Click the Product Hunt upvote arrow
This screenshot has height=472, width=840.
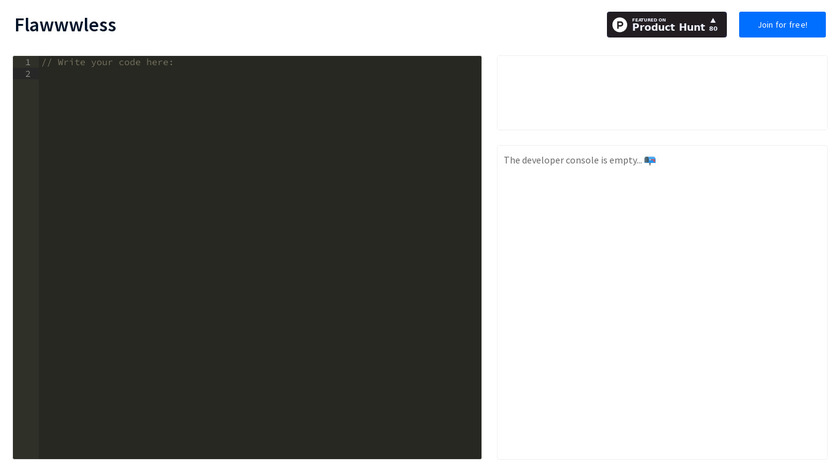tap(713, 20)
